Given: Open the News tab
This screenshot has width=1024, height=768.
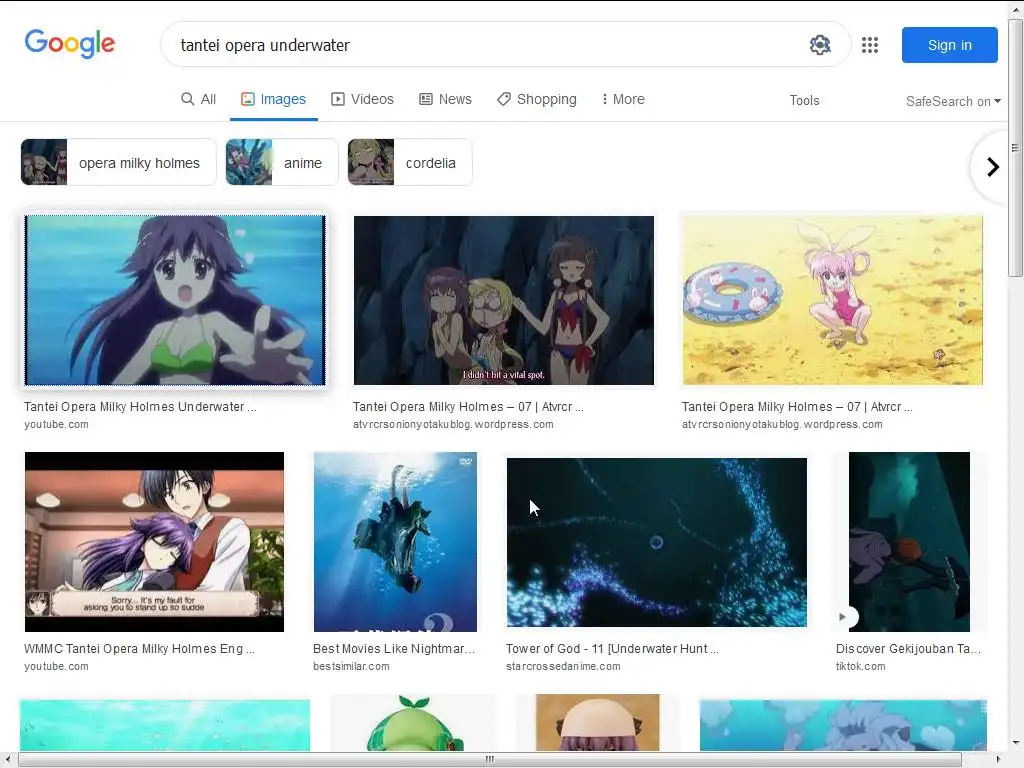Looking at the screenshot, I should [x=445, y=99].
